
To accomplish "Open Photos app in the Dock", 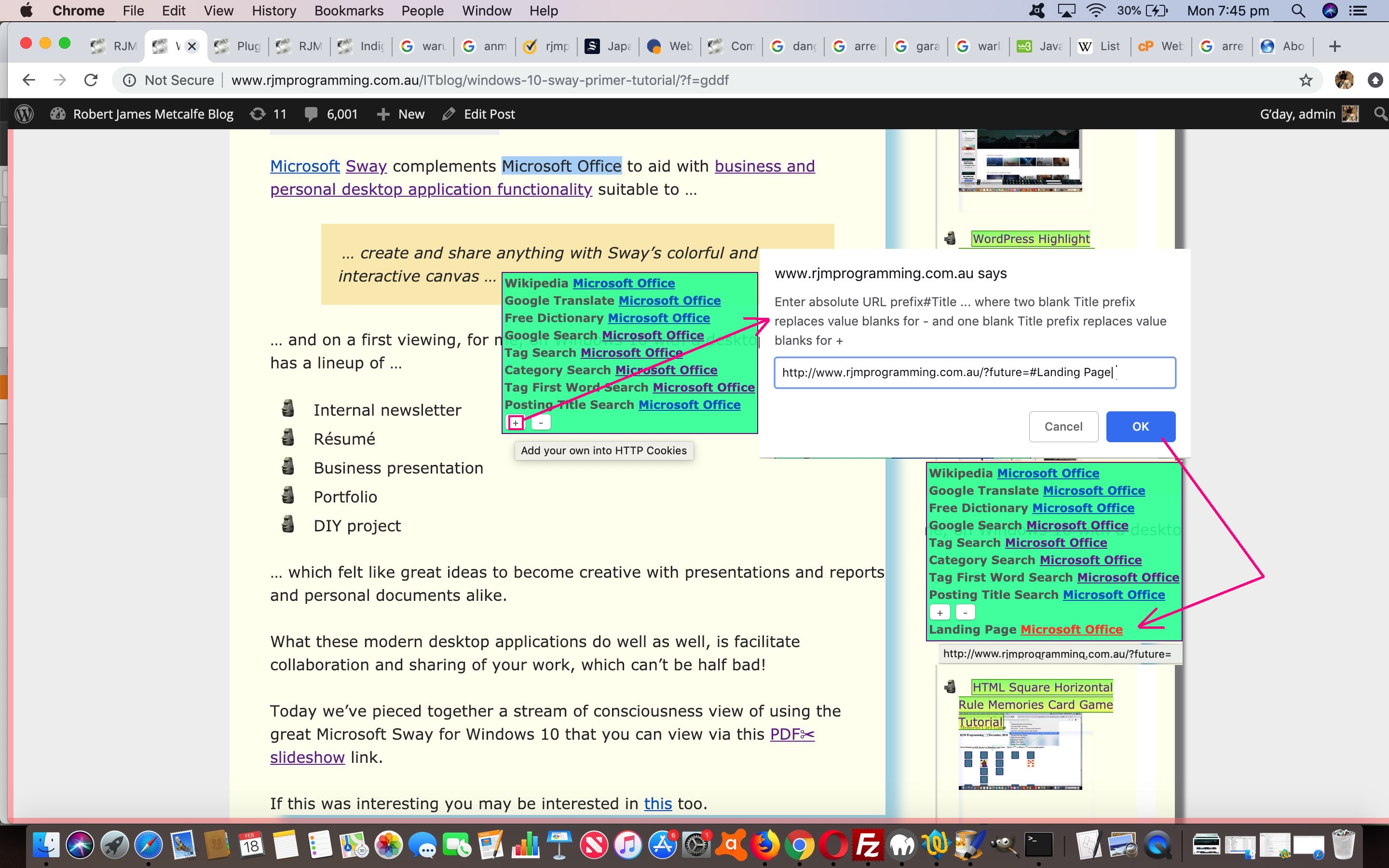I will (389, 845).
